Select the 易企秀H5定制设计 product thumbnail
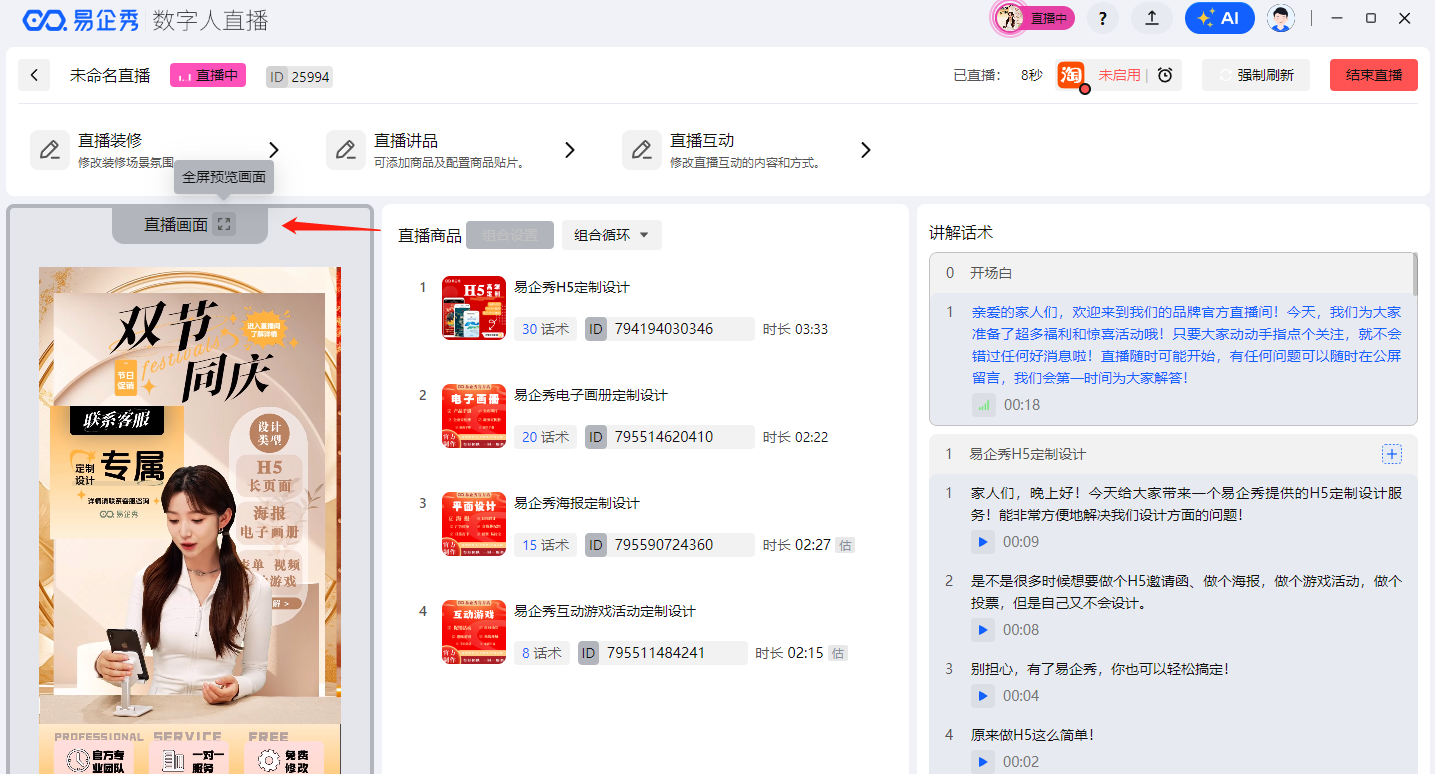The image size is (1435, 774). tap(474, 308)
